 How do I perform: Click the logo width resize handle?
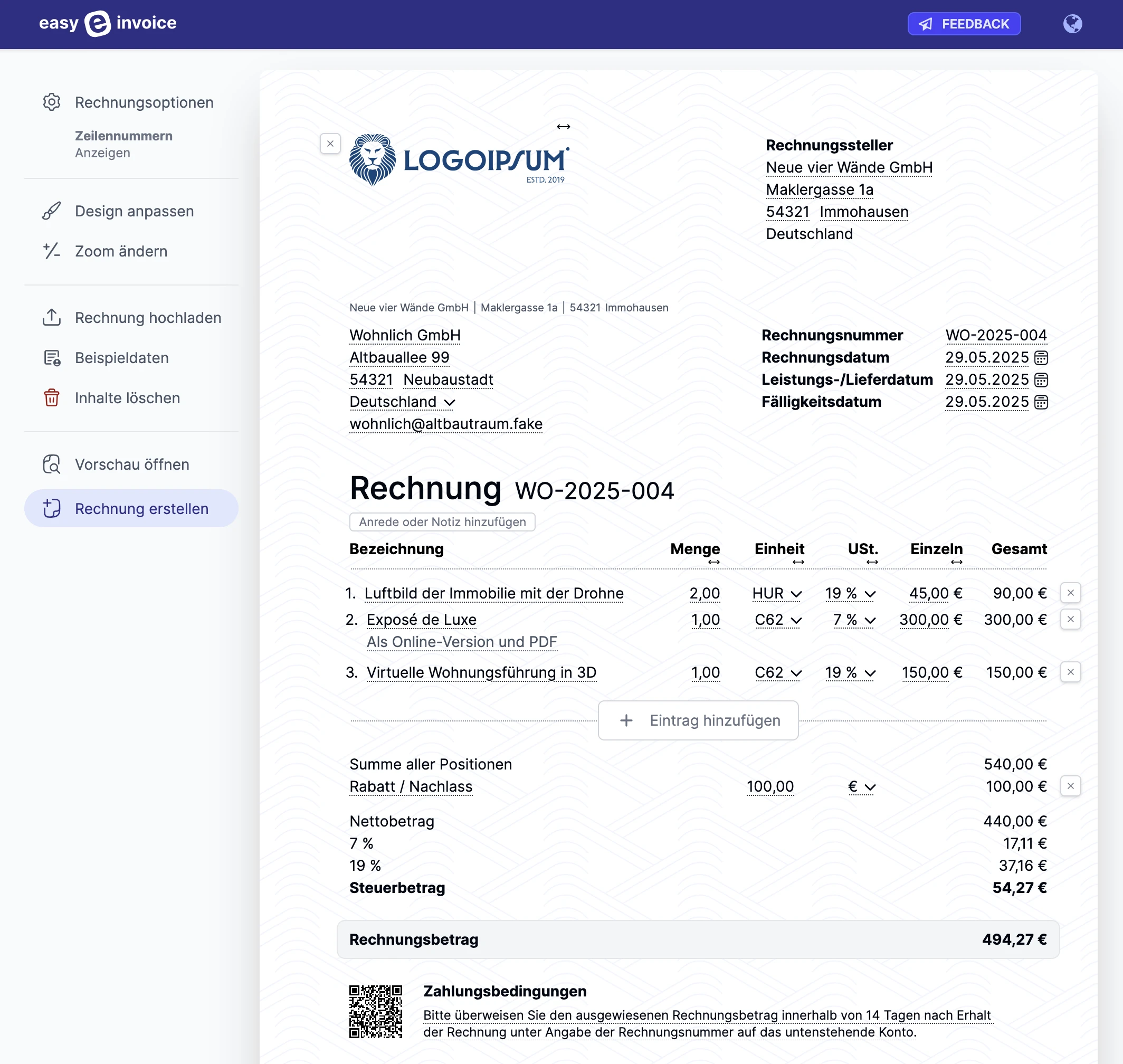(x=563, y=127)
